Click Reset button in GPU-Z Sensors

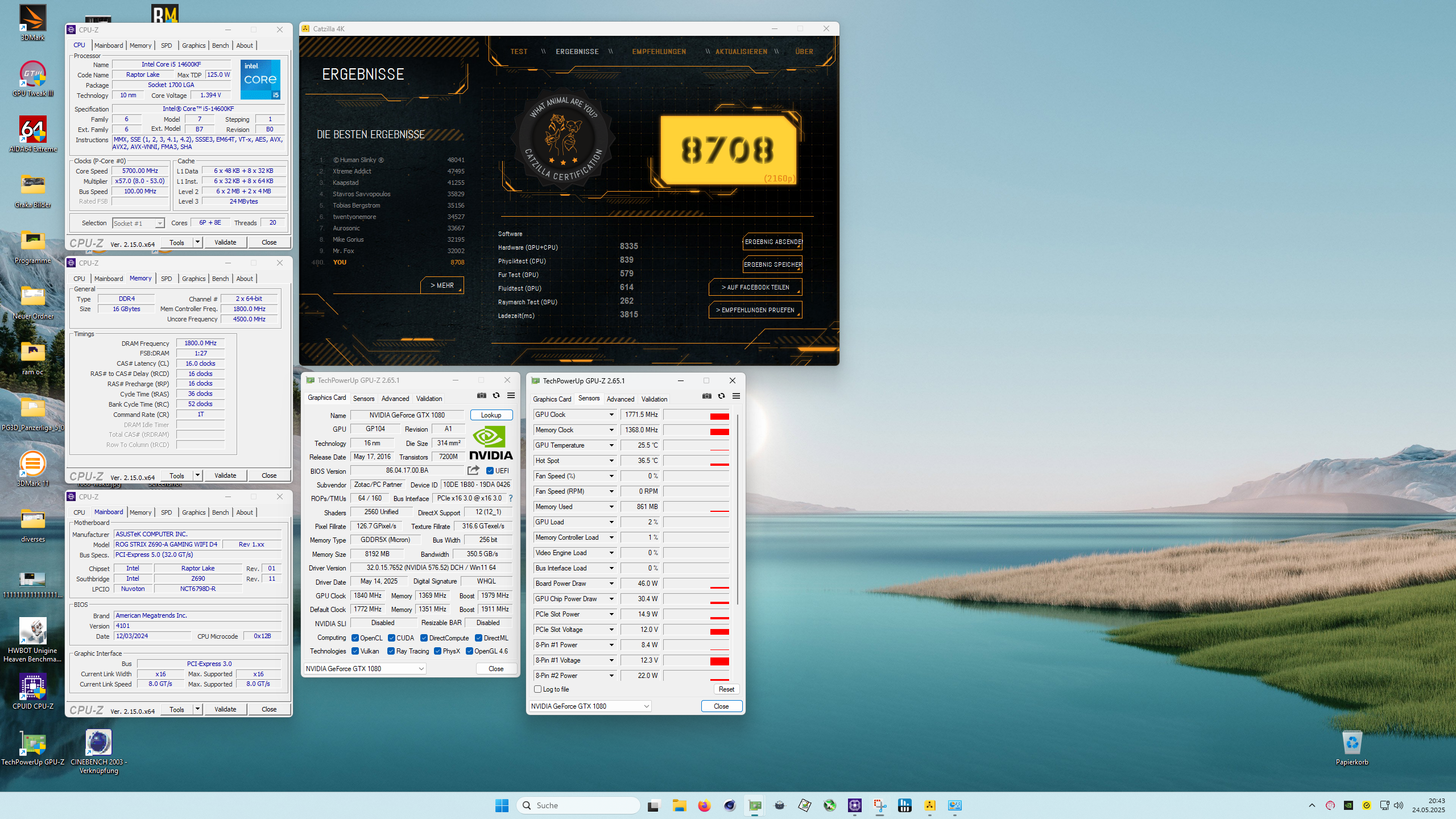726,689
